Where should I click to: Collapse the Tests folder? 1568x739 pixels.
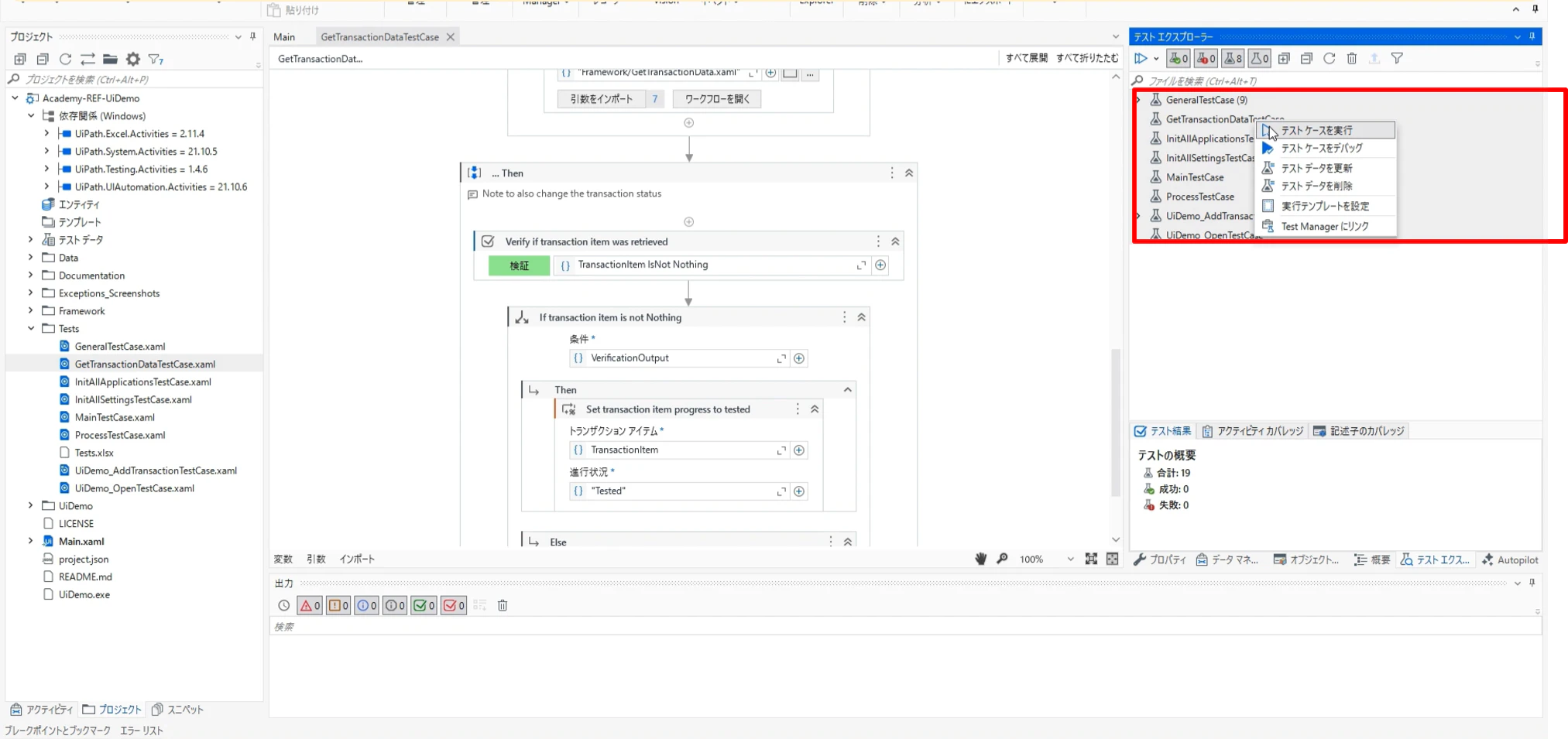[31, 328]
